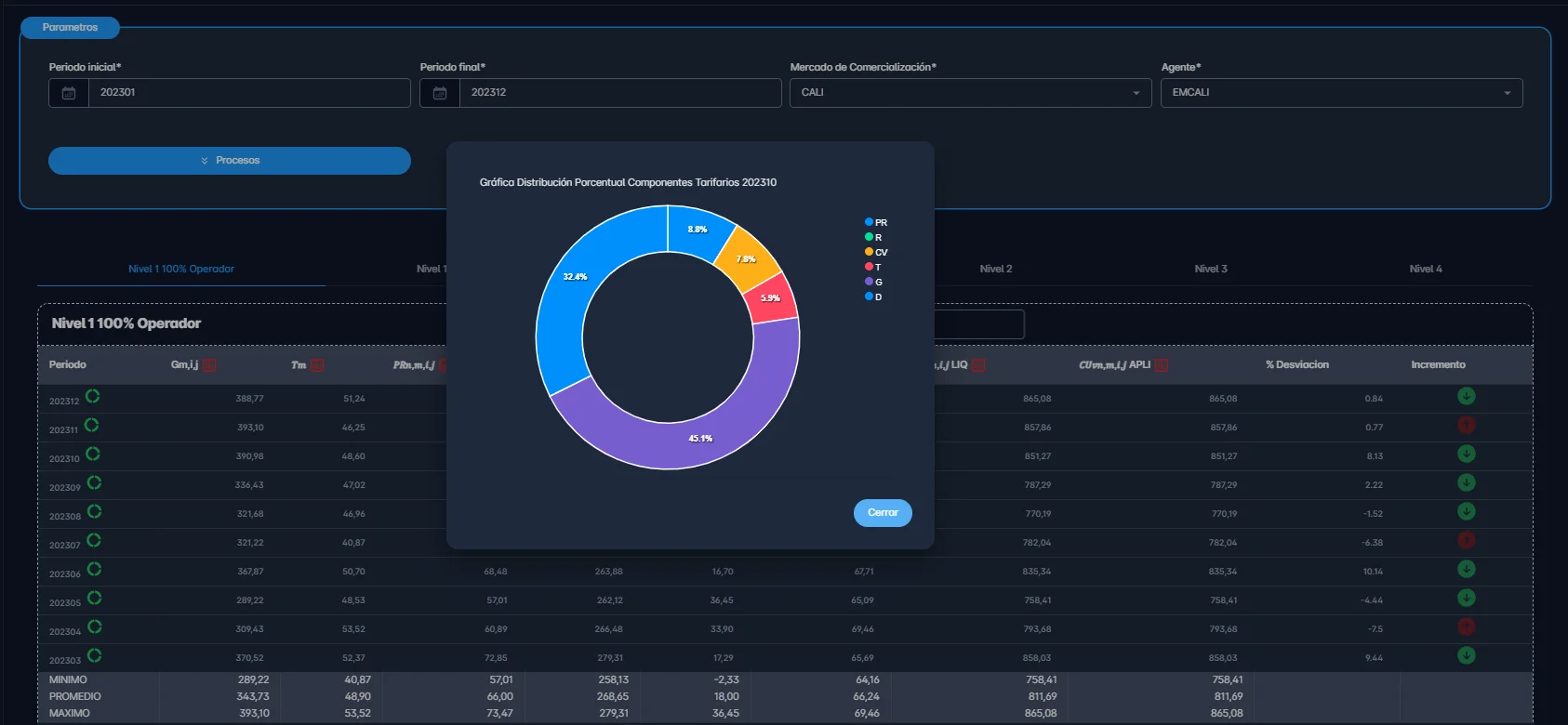
Task: Expand the Procesos section
Action: pyautogui.click(x=230, y=161)
